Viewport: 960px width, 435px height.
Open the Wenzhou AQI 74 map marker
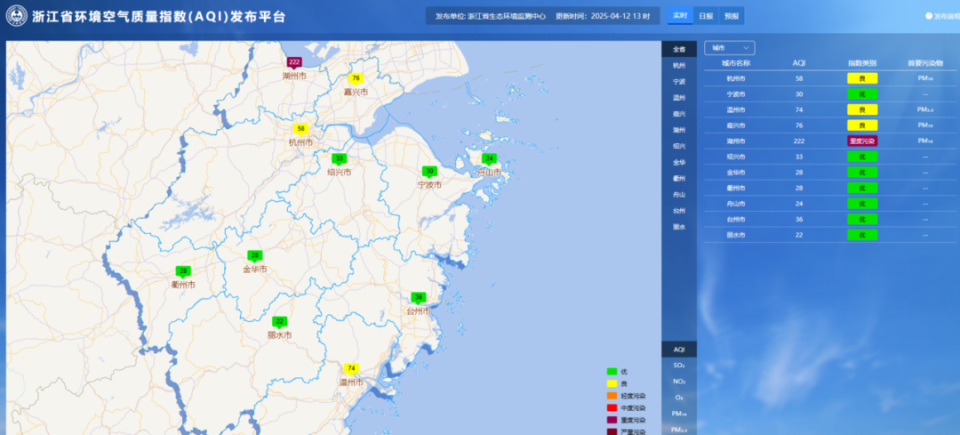click(x=351, y=368)
